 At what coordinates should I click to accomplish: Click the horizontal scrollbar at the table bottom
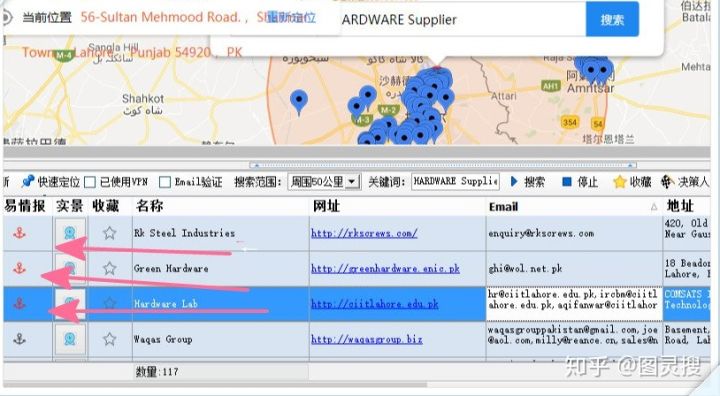pyautogui.click(x=216, y=384)
